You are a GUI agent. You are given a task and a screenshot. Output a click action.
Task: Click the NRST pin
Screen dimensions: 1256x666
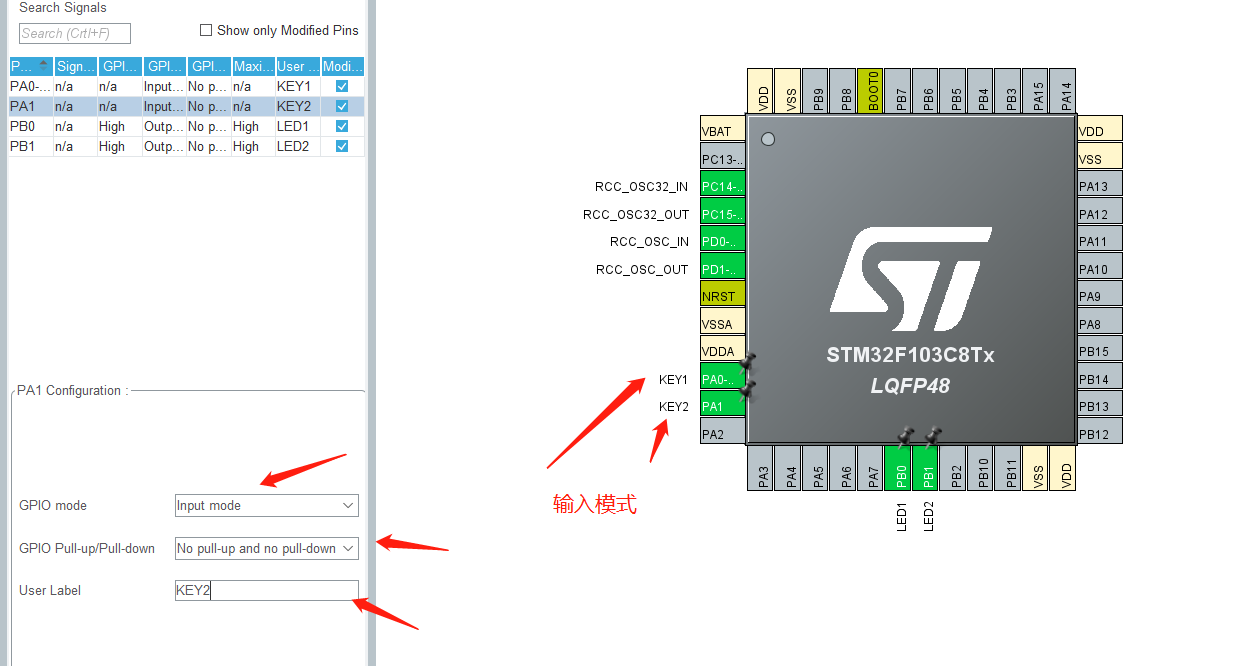click(x=723, y=296)
